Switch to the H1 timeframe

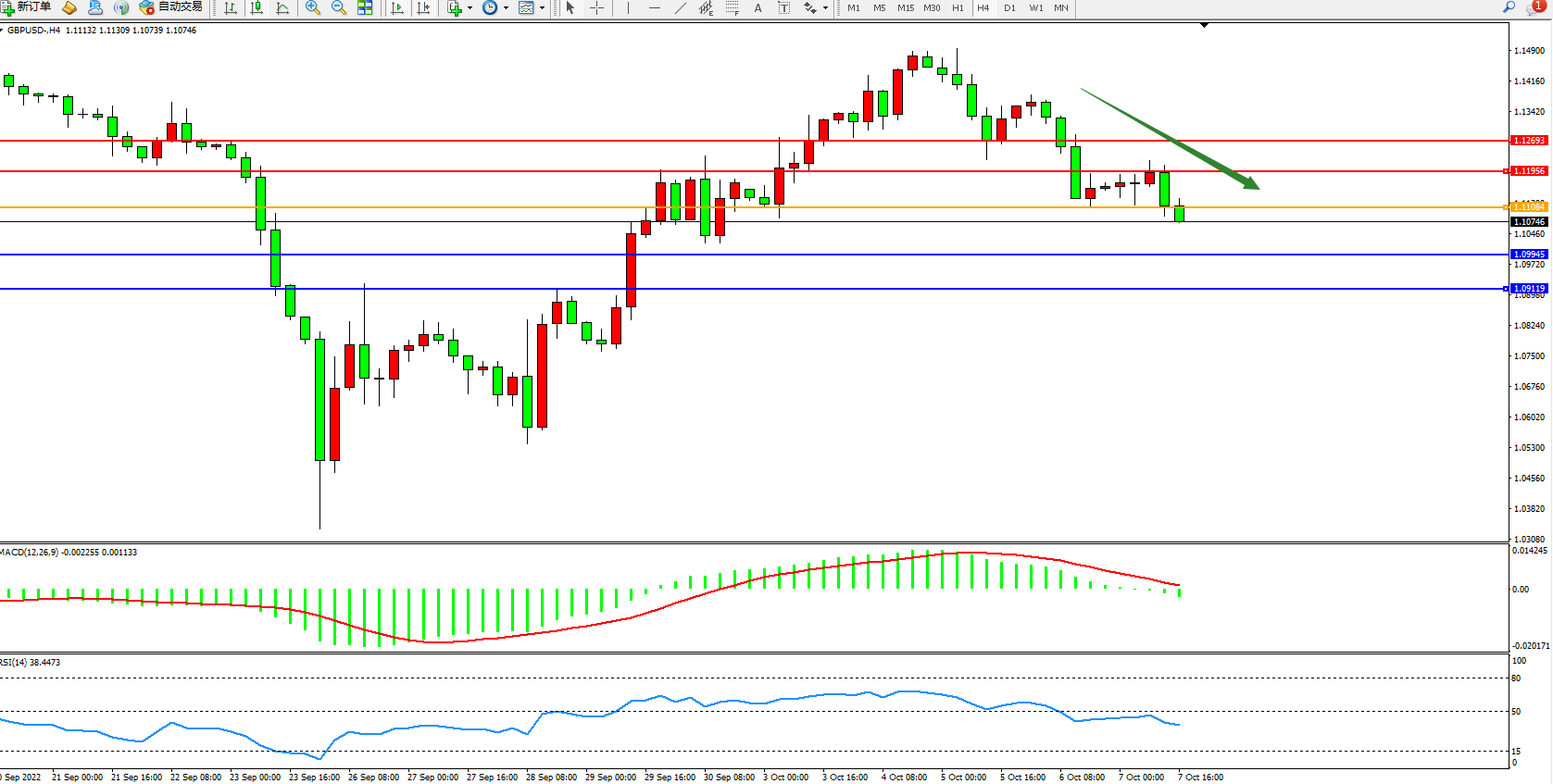pos(958,7)
